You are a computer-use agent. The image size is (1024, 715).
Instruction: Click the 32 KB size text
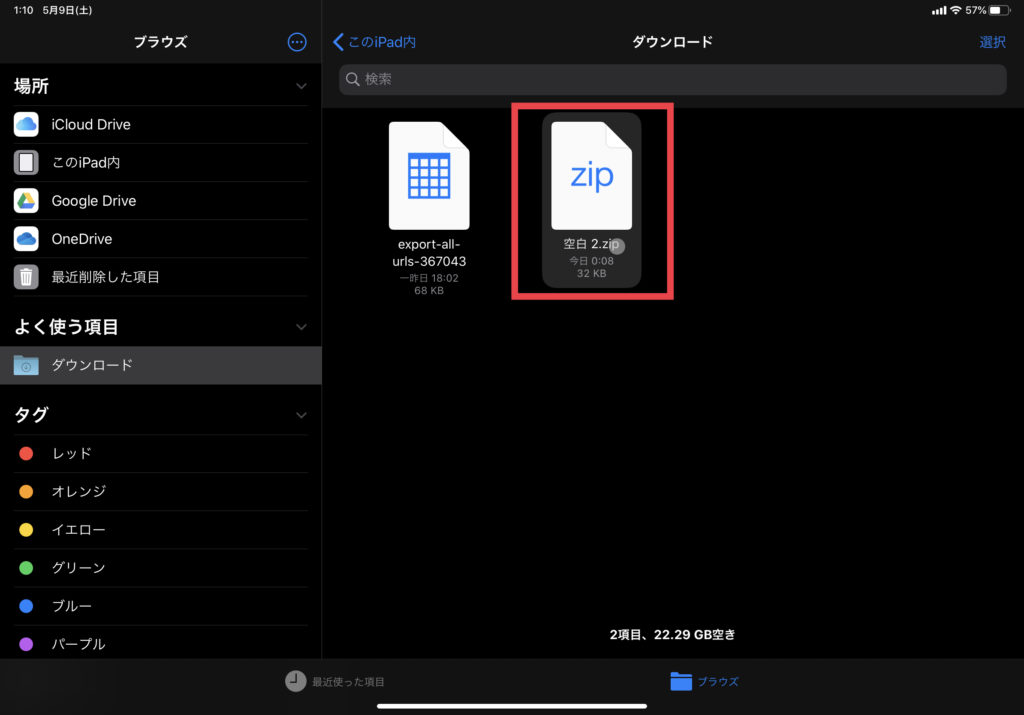point(591,274)
